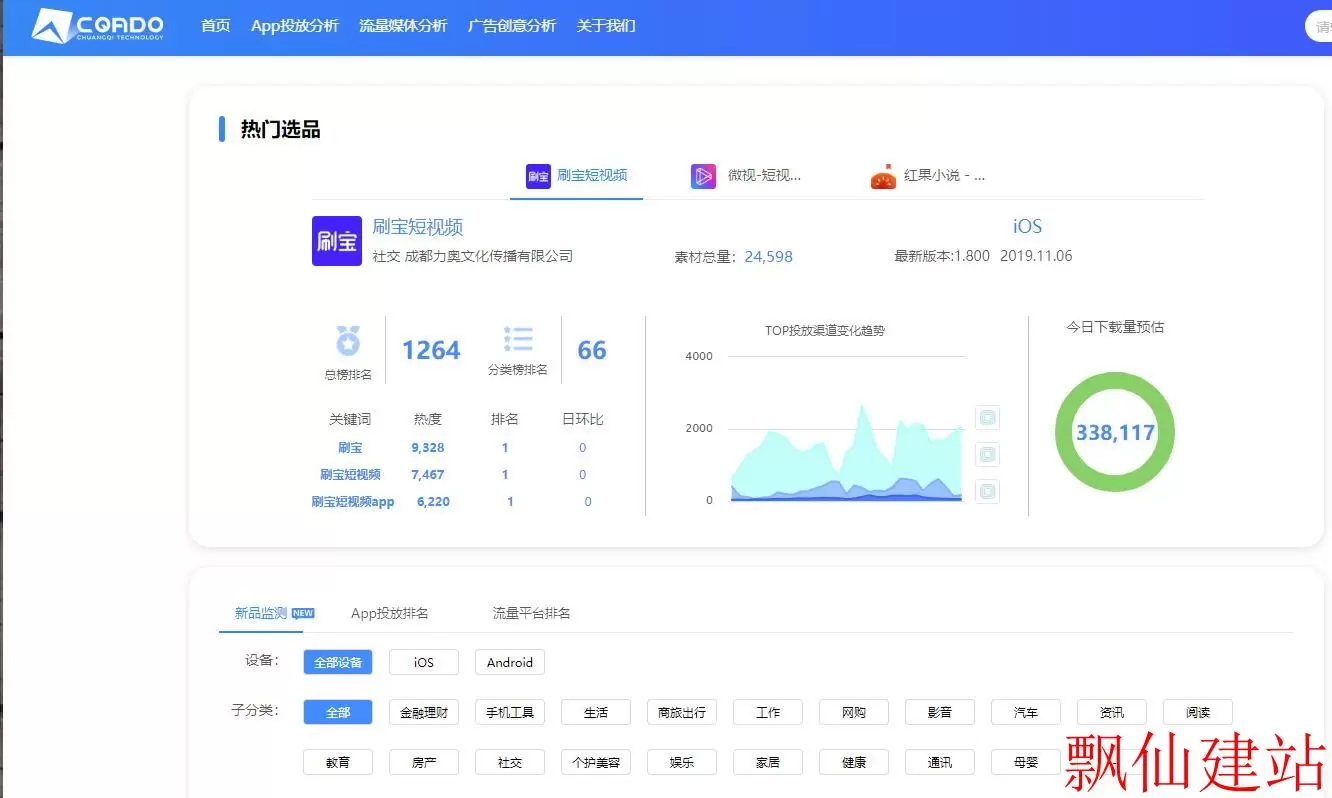Filter by 工作 subcategory
Screen dimensions: 1332x798
(x=768, y=712)
